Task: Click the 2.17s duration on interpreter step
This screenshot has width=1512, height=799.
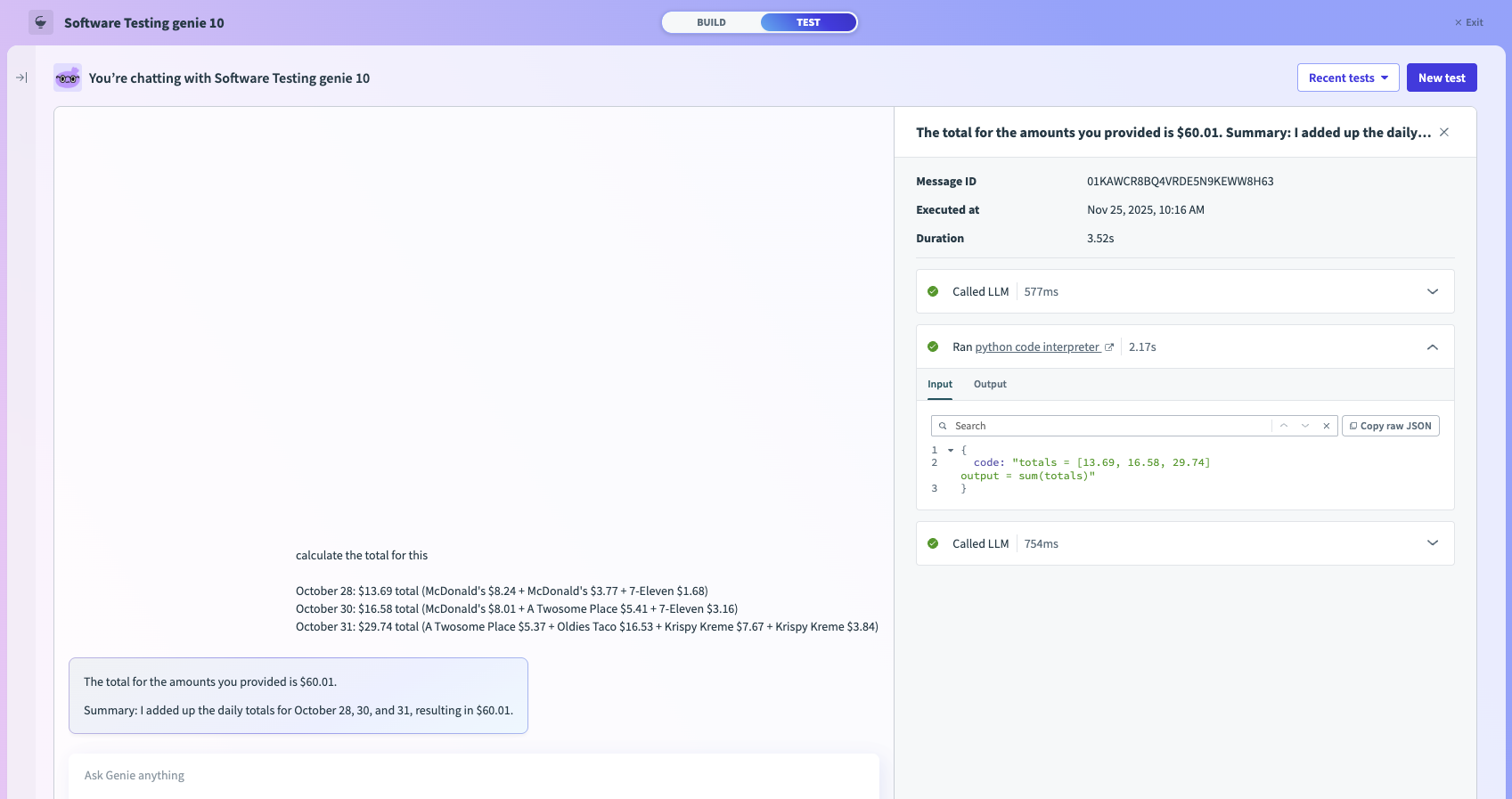Action: pos(1142,347)
